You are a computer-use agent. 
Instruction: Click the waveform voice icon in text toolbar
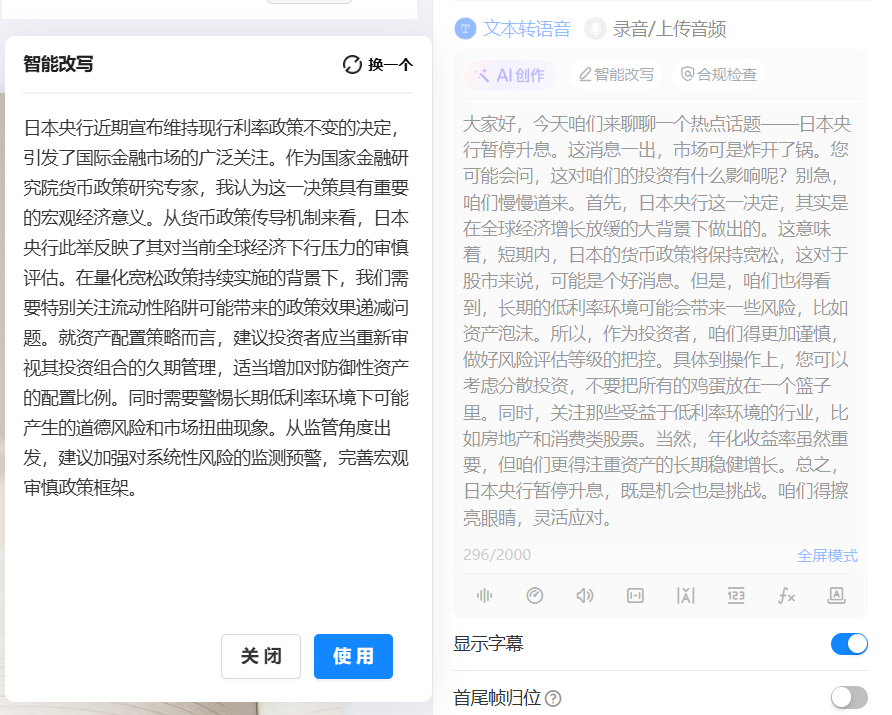(485, 596)
